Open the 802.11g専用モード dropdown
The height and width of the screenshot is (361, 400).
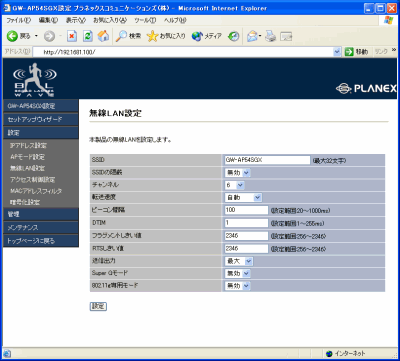point(237,286)
